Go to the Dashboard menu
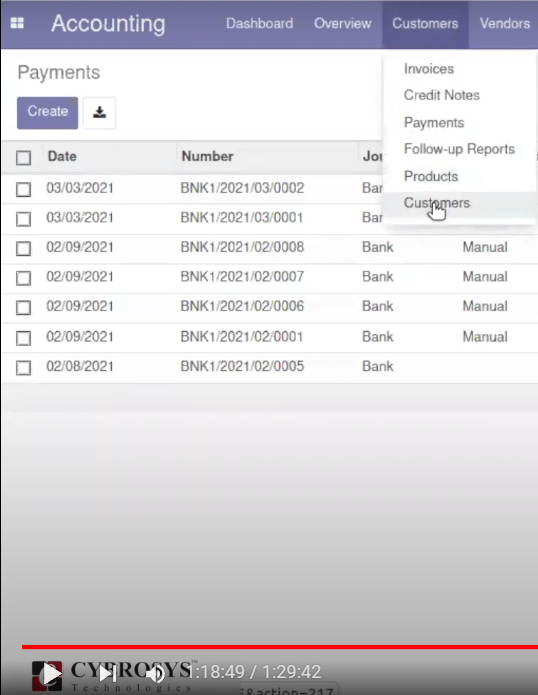The width and height of the screenshot is (538, 695). (x=259, y=23)
